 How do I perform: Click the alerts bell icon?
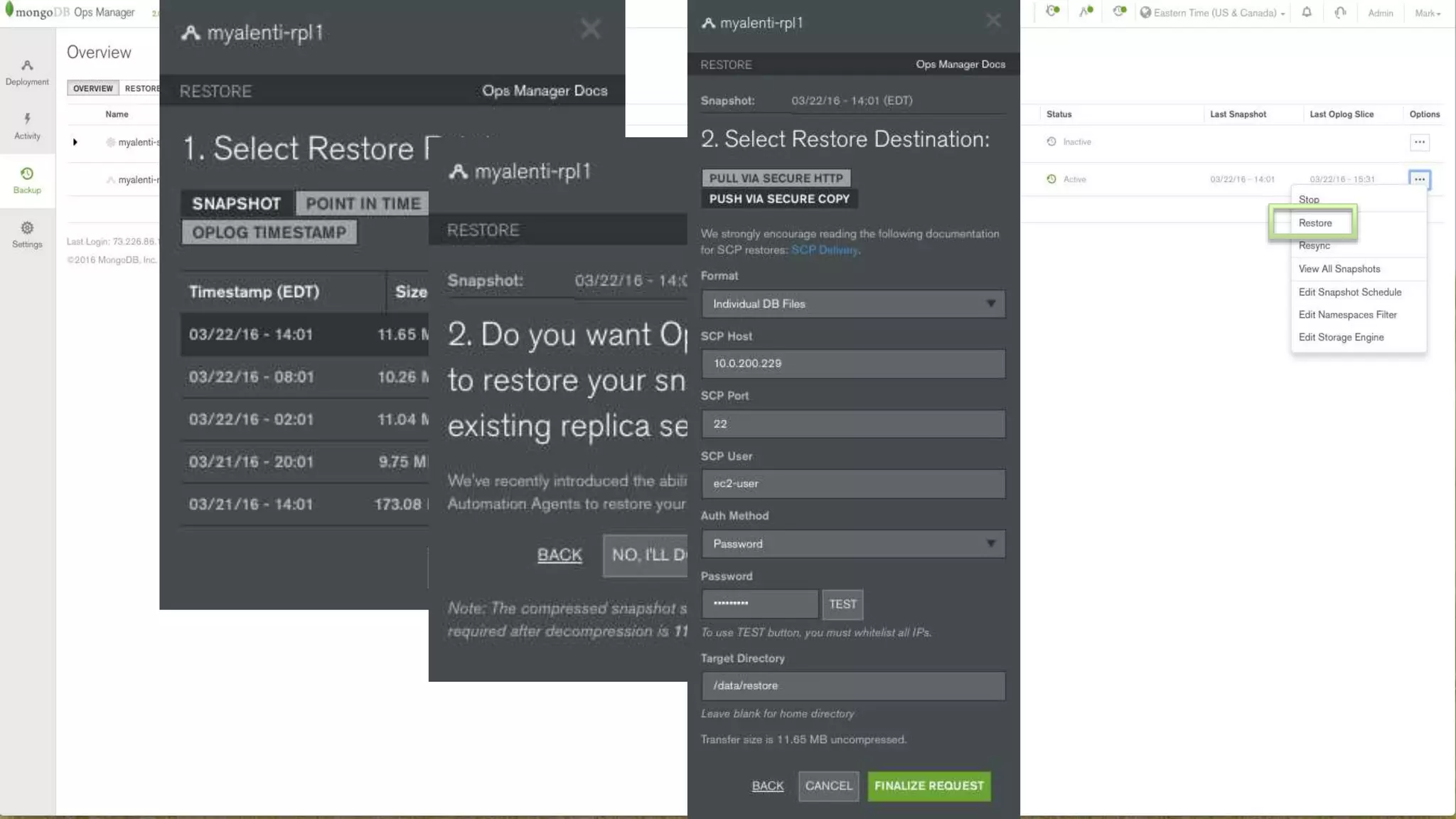pos(1307,12)
